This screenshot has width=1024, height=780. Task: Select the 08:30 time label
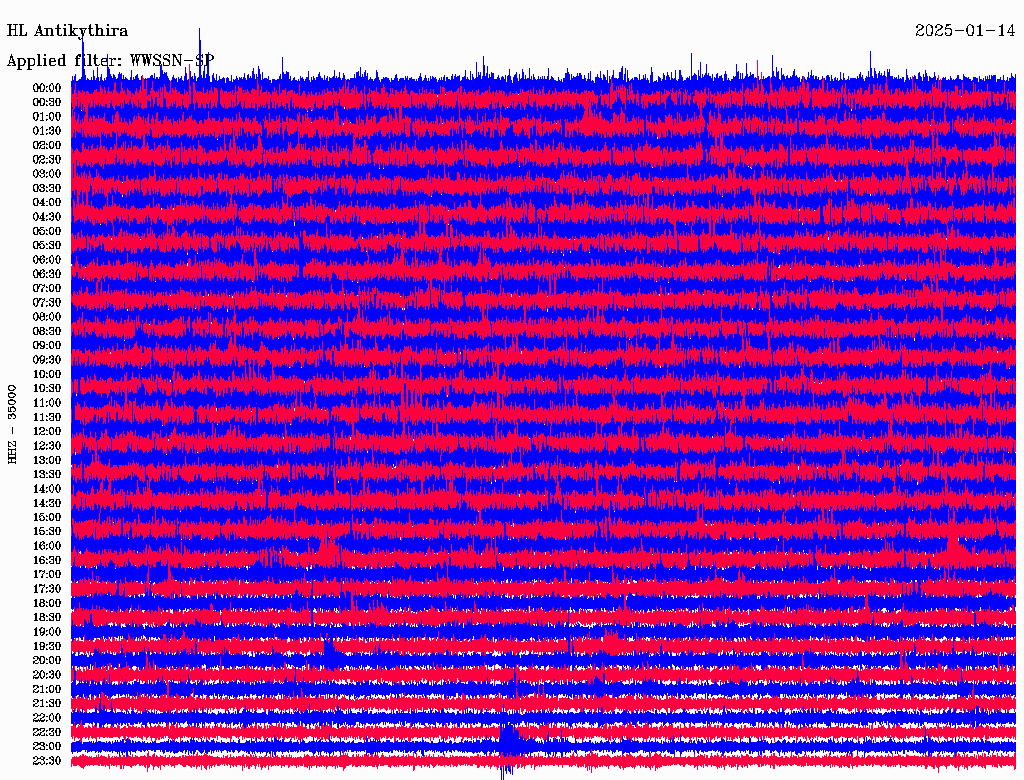47,332
